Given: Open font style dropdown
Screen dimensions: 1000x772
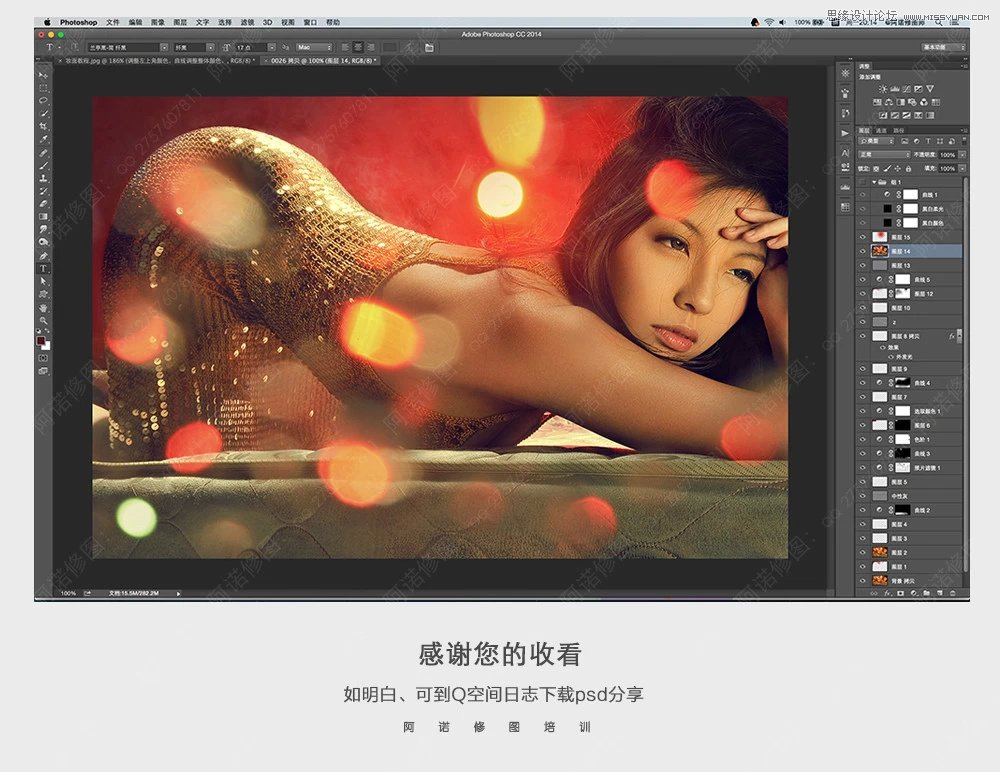Looking at the screenshot, I should pyautogui.click(x=210, y=47).
